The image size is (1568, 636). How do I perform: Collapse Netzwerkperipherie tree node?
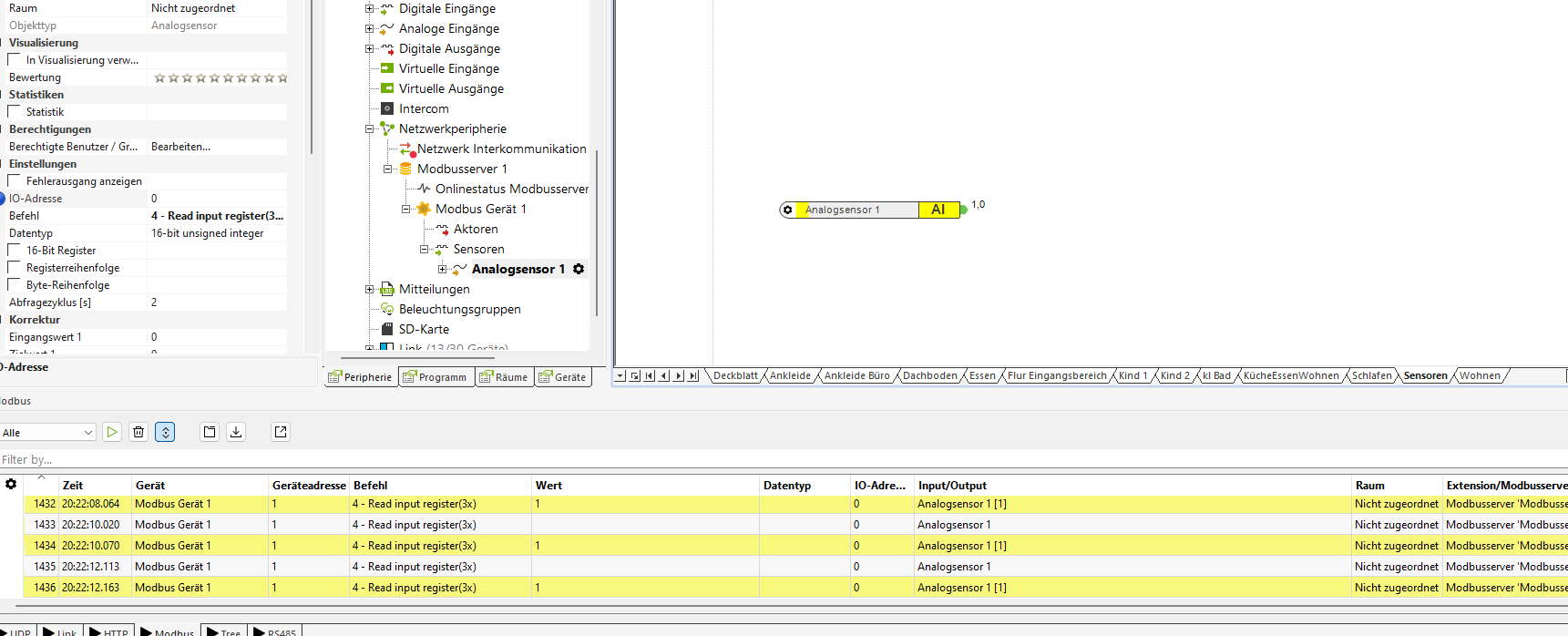click(370, 128)
